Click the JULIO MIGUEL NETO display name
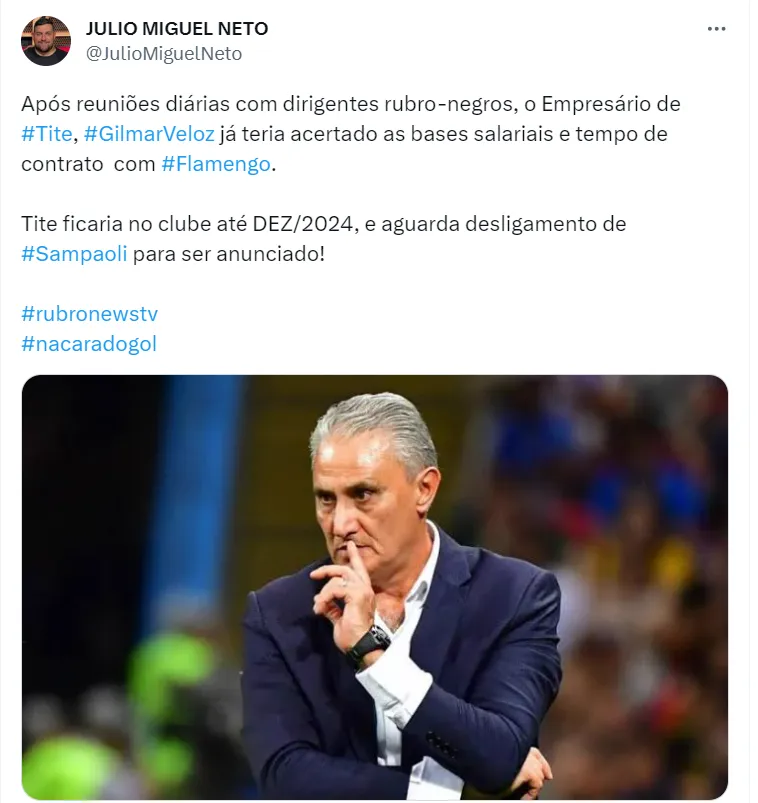 [x=177, y=29]
